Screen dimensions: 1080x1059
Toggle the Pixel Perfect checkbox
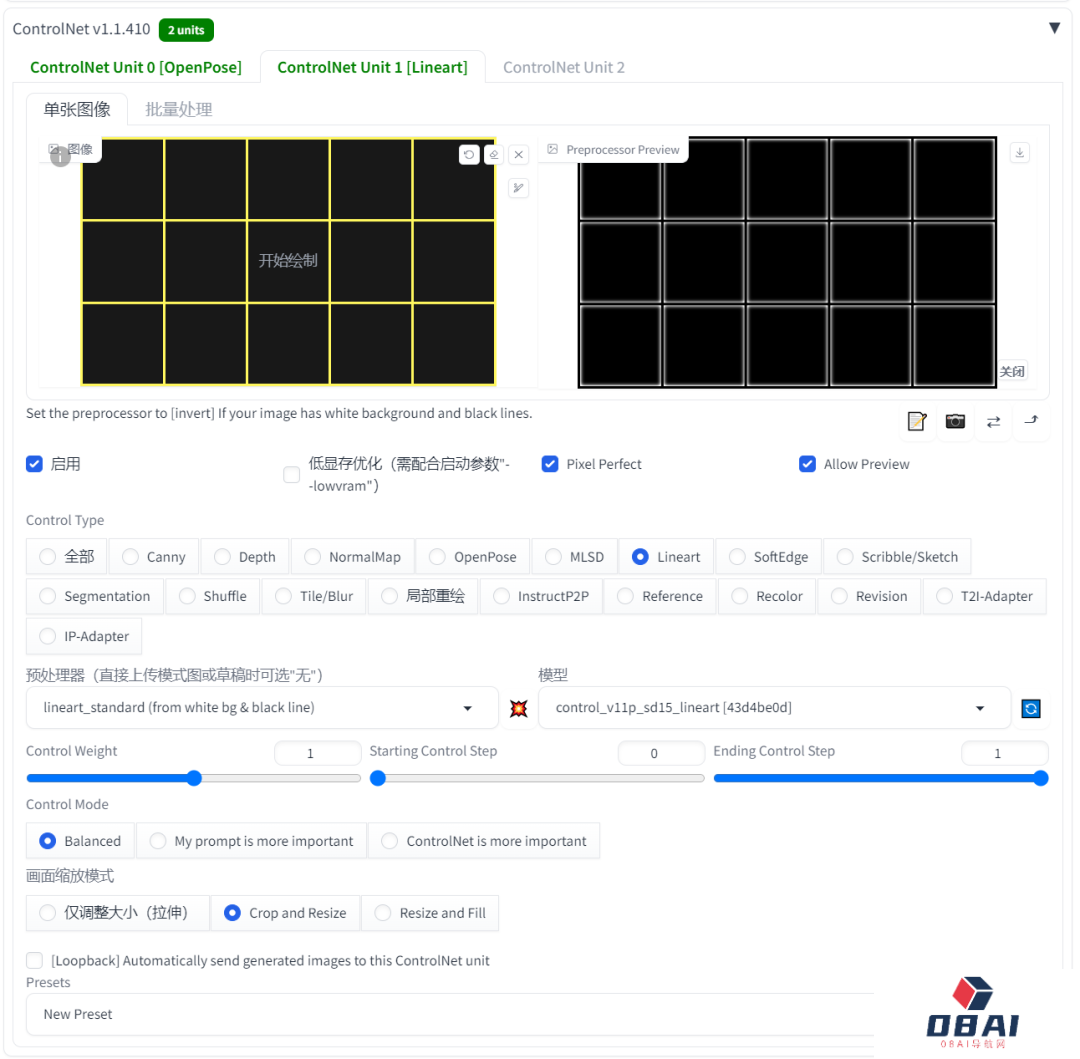[x=550, y=464]
